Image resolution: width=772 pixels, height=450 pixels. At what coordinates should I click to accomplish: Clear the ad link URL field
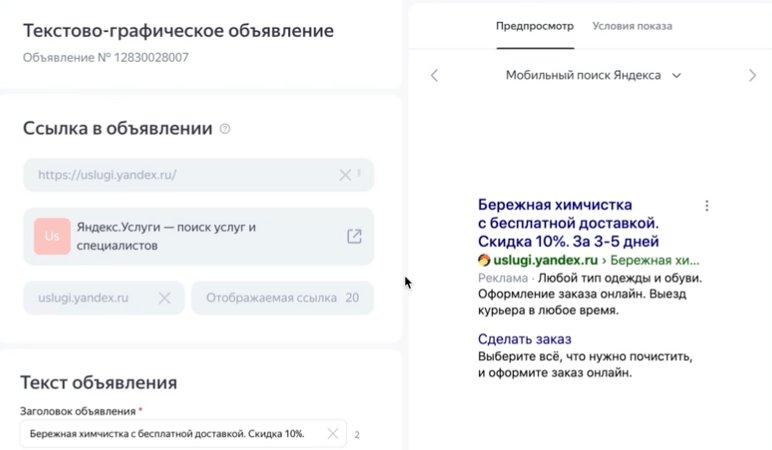[x=345, y=175]
